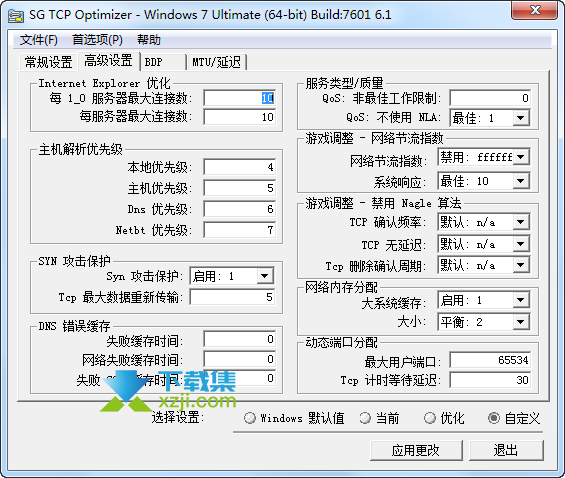Click the '动态端口分配' group label

[x=341, y=342]
